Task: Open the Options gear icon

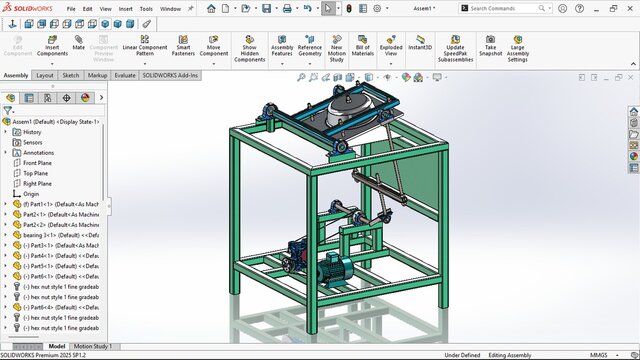Action: point(377,8)
